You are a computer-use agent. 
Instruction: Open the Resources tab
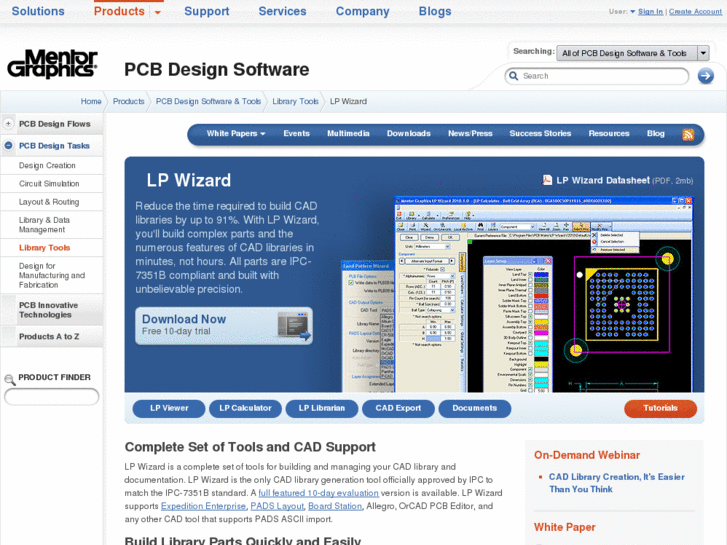(609, 134)
